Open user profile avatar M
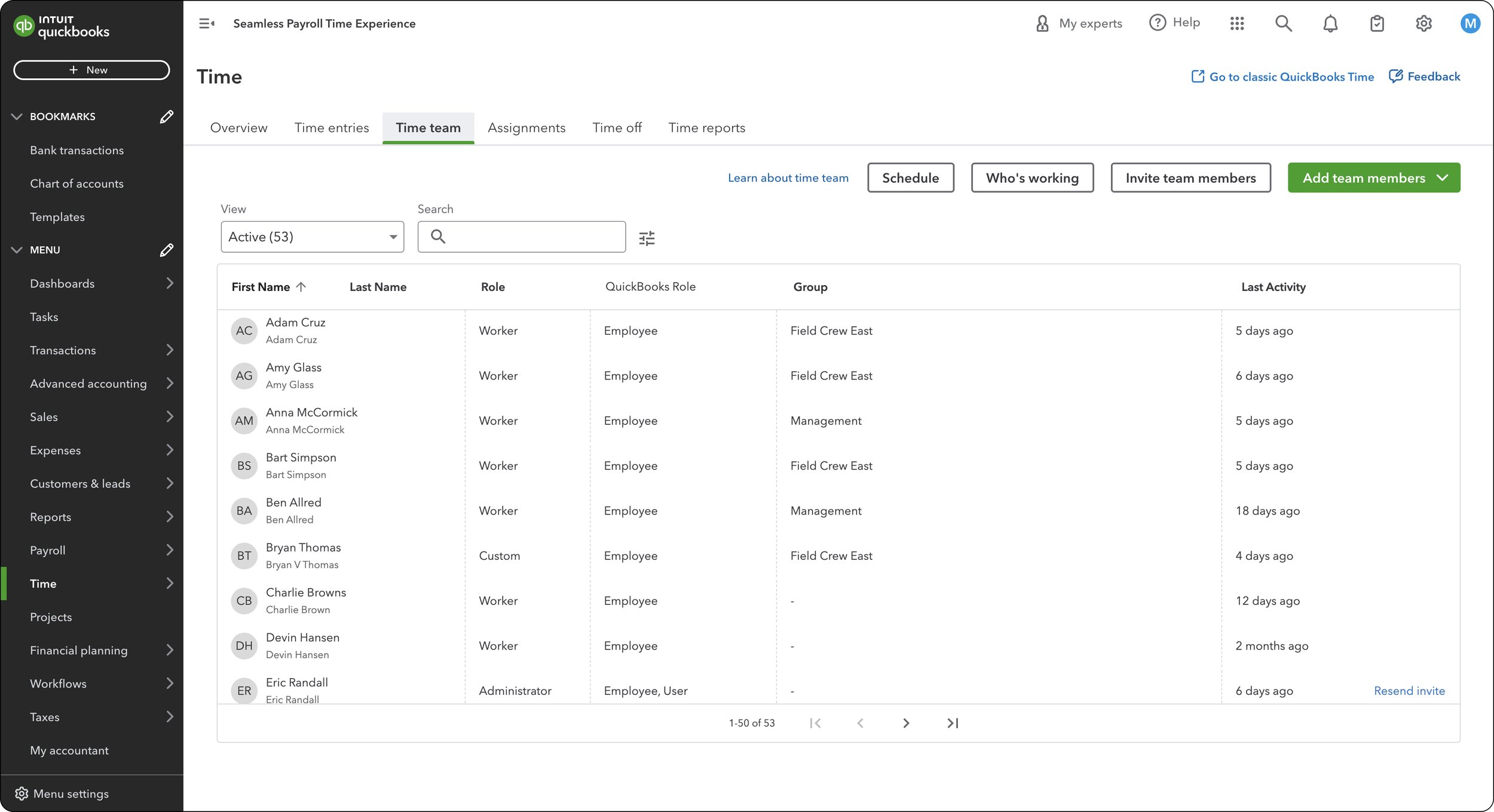The height and width of the screenshot is (812, 1494). tap(1469, 23)
